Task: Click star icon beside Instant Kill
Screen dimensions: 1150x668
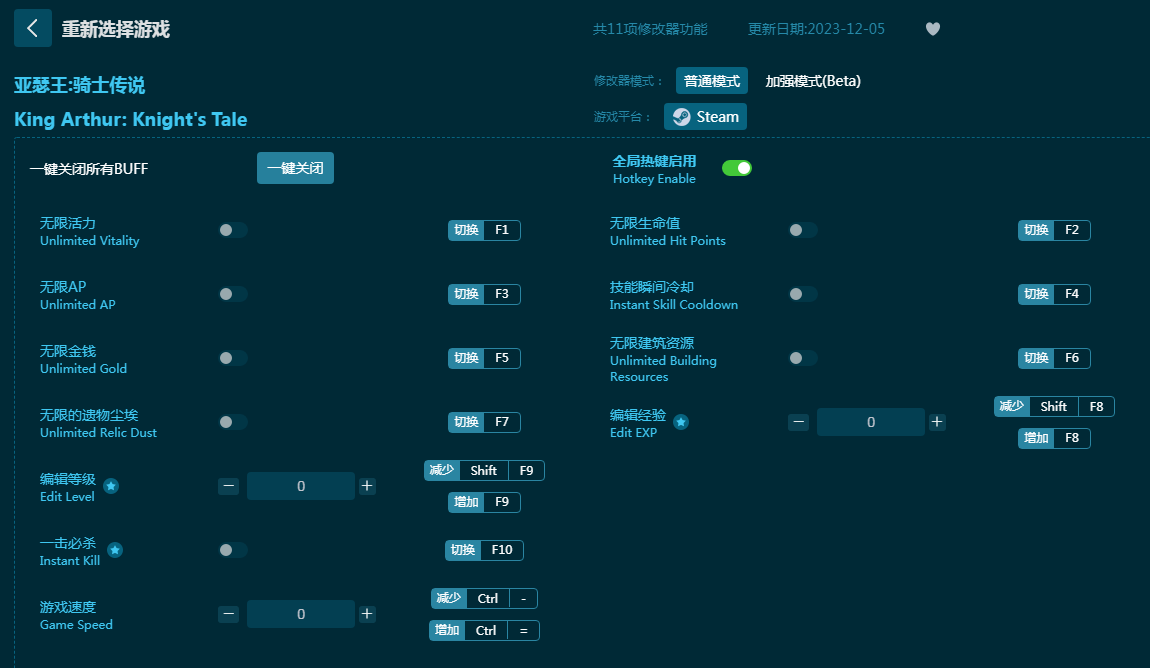Action: pos(114,550)
